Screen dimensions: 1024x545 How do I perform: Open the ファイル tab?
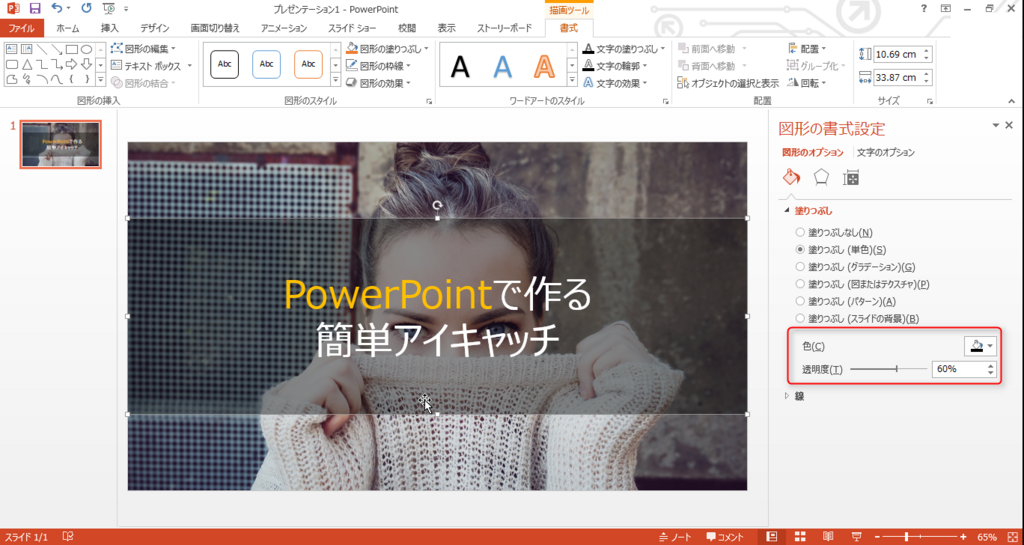pyautogui.click(x=22, y=28)
